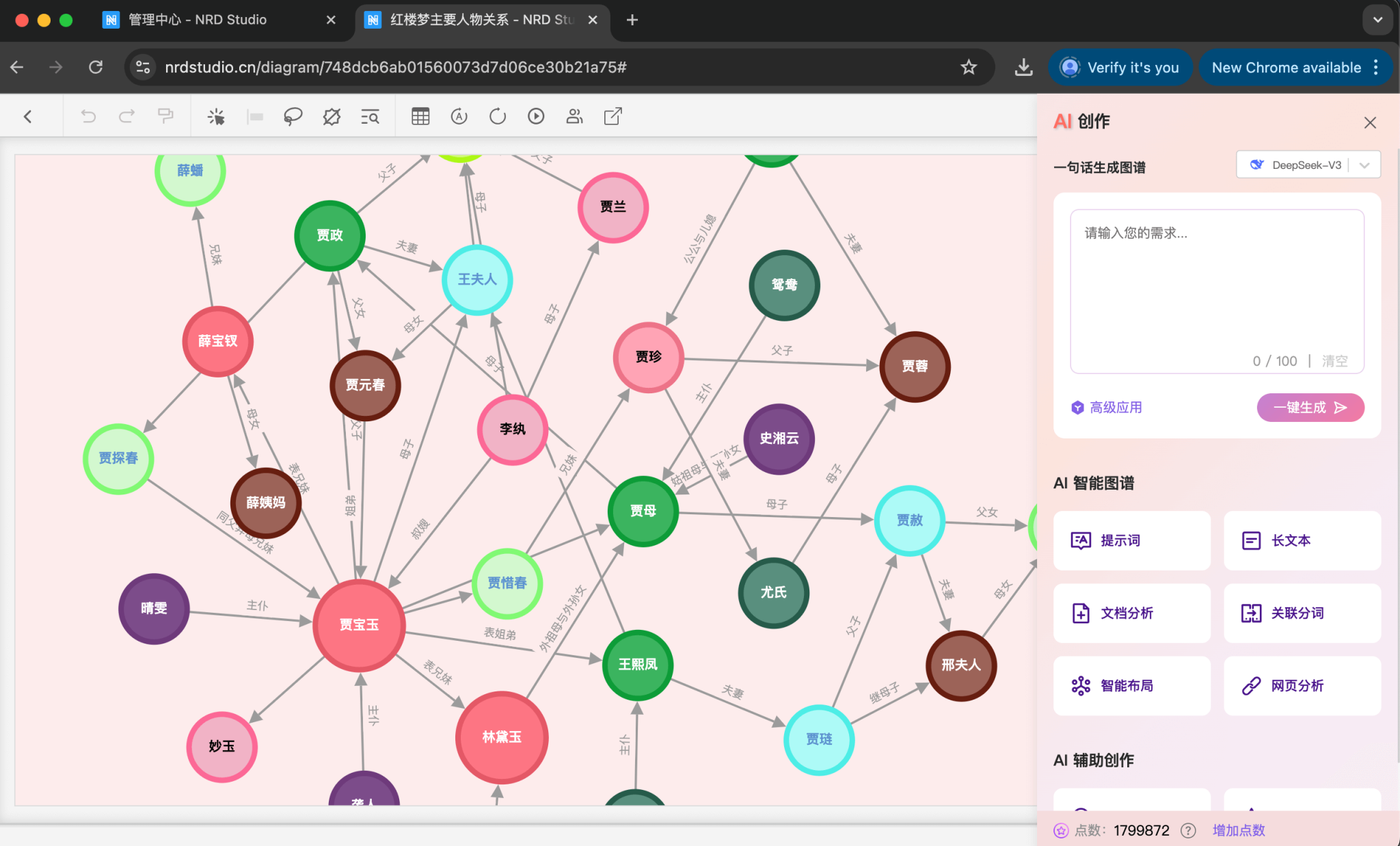Image resolution: width=1400 pixels, height=846 pixels.
Task: Click the export share icon
Action: 613,117
